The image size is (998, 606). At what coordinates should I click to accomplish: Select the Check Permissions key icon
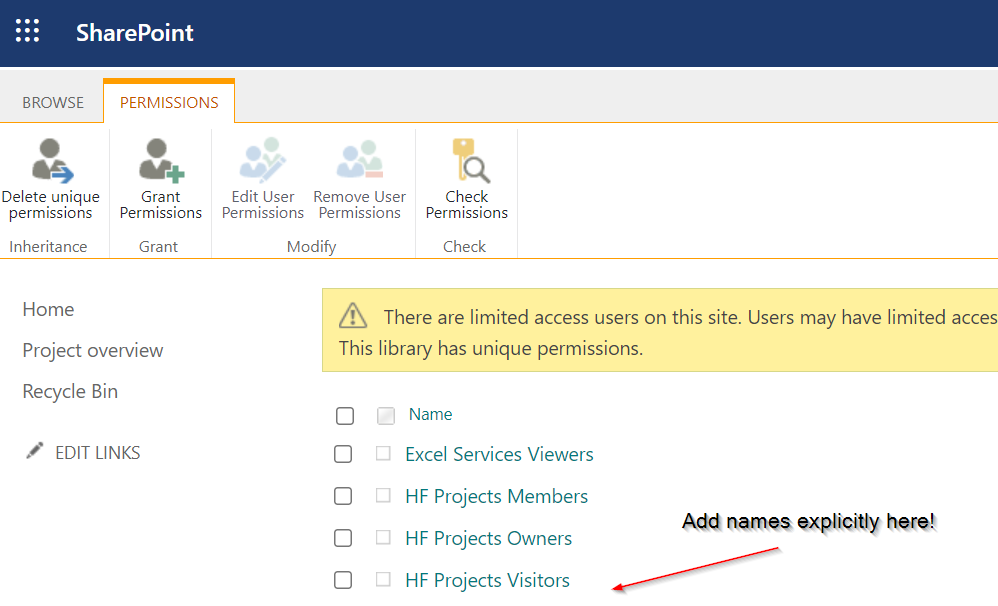point(466,160)
